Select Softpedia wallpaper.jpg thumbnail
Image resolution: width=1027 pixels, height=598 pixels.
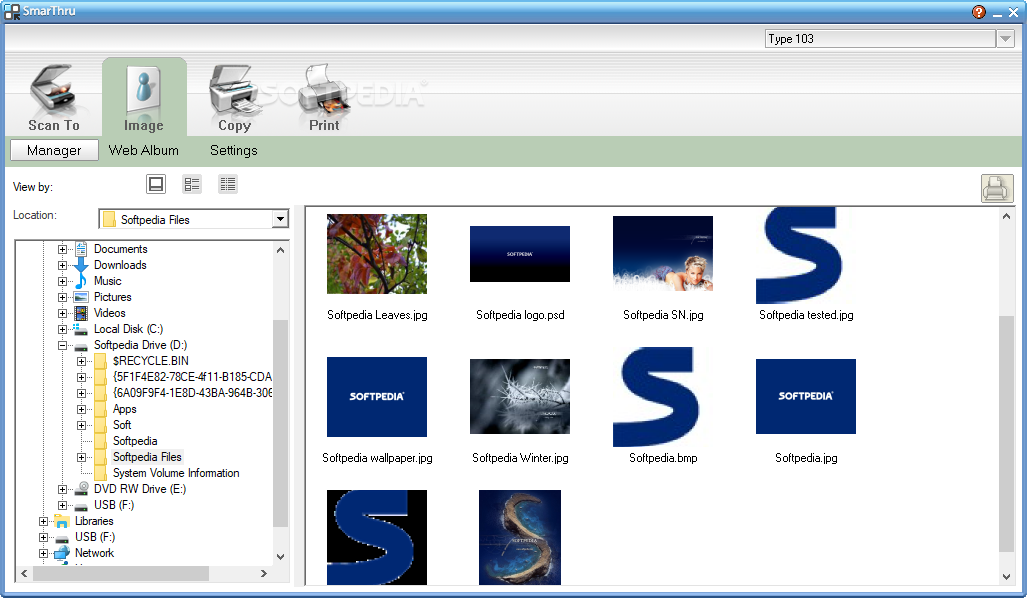(x=377, y=397)
